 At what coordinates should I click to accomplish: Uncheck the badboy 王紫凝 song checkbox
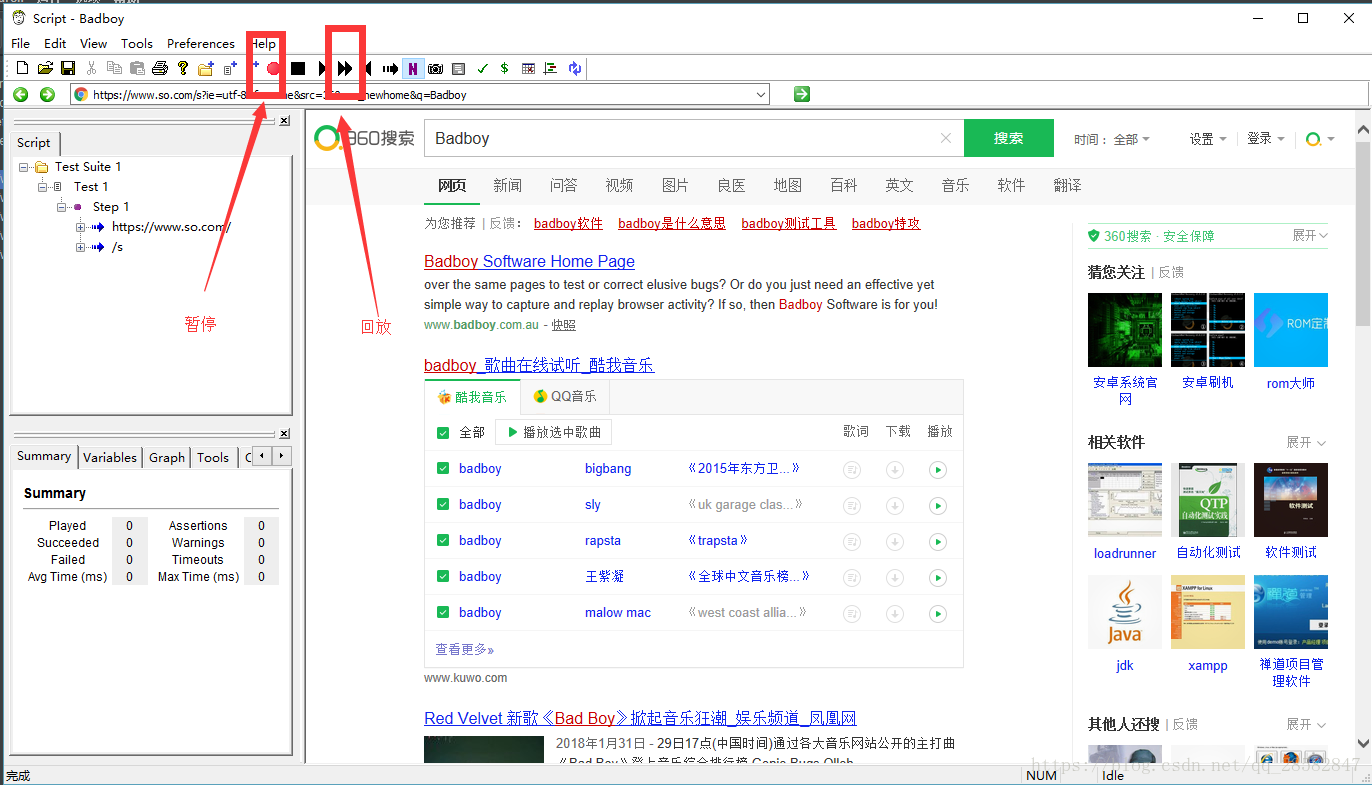point(443,576)
